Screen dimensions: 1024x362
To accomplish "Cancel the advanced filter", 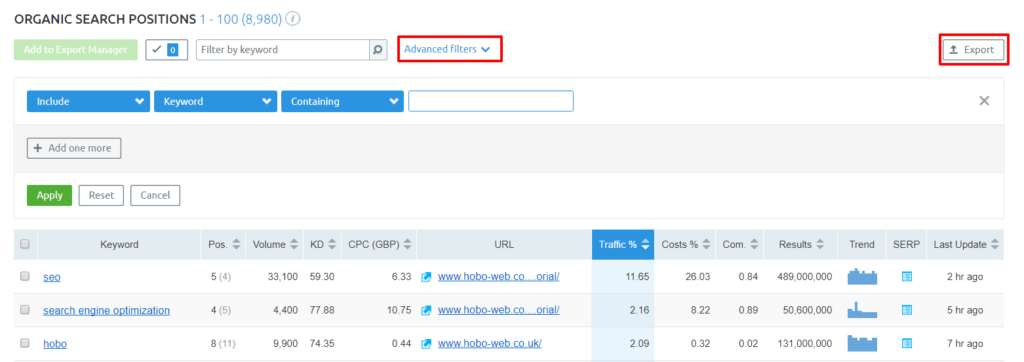I will tap(155, 195).
